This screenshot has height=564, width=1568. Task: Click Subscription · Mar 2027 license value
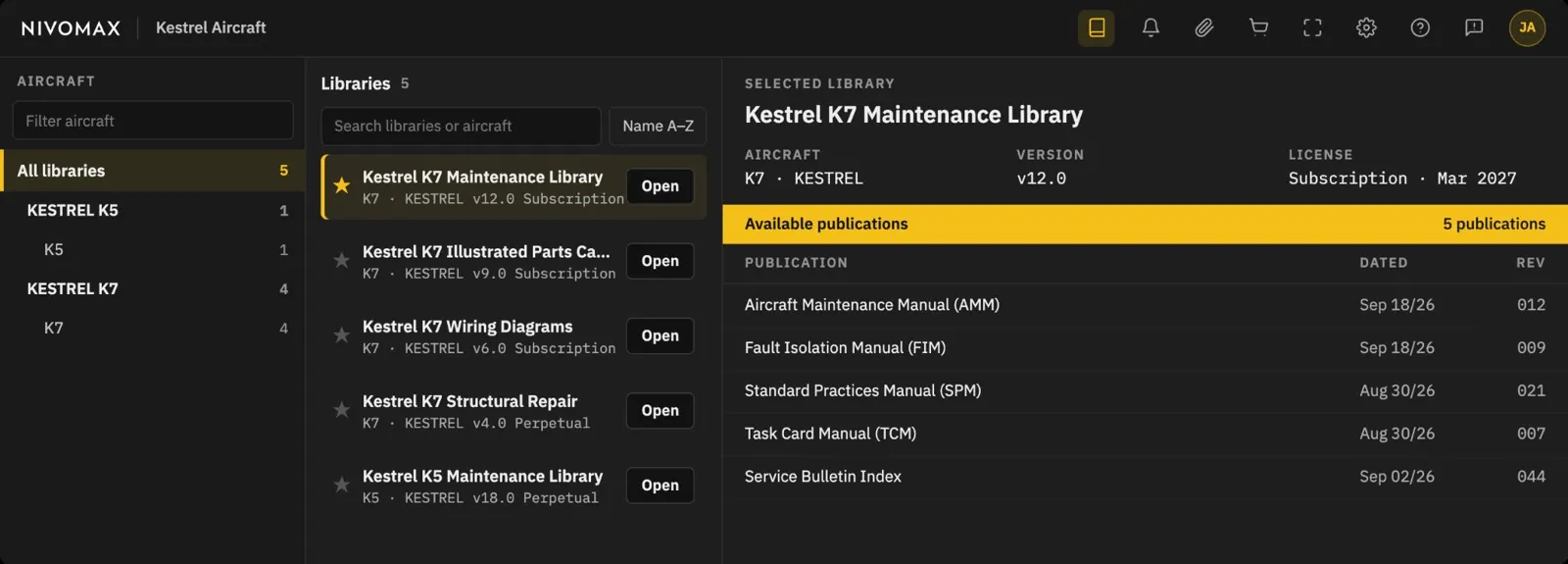[1402, 179]
